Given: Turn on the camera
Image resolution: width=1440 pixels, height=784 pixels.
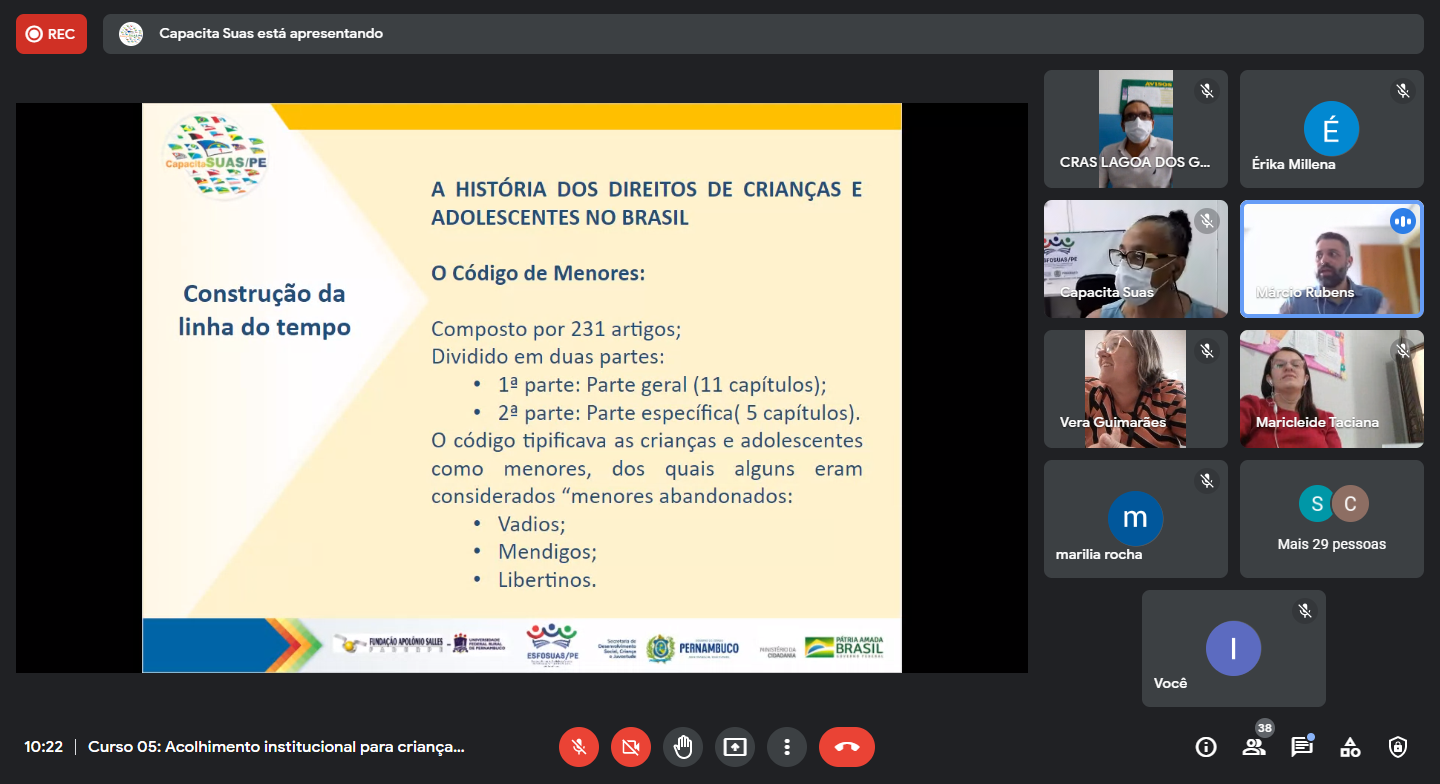Looking at the screenshot, I should click(630, 747).
